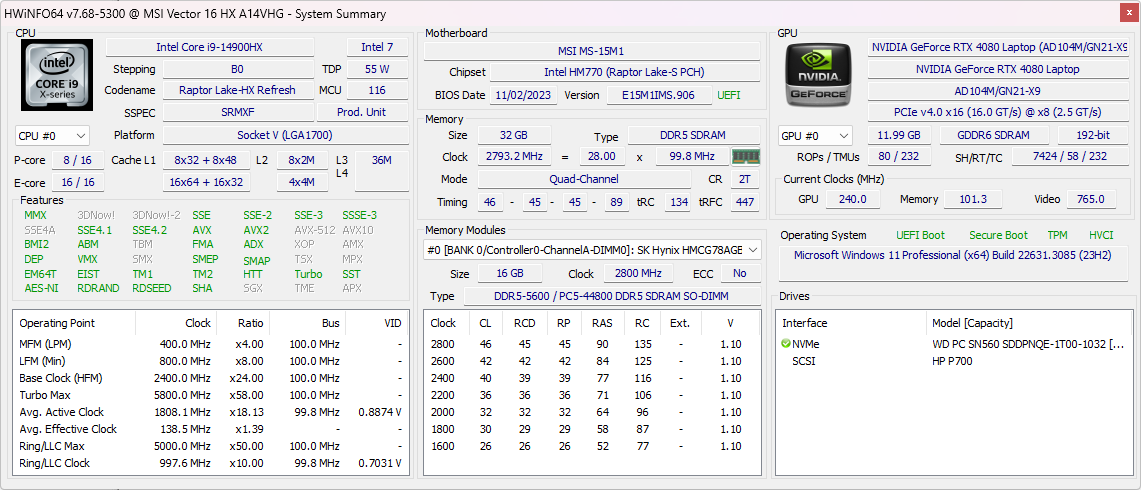Select the HP P700 SCSI drive
Screen dimensions: 1141x490
[x=952, y=361]
